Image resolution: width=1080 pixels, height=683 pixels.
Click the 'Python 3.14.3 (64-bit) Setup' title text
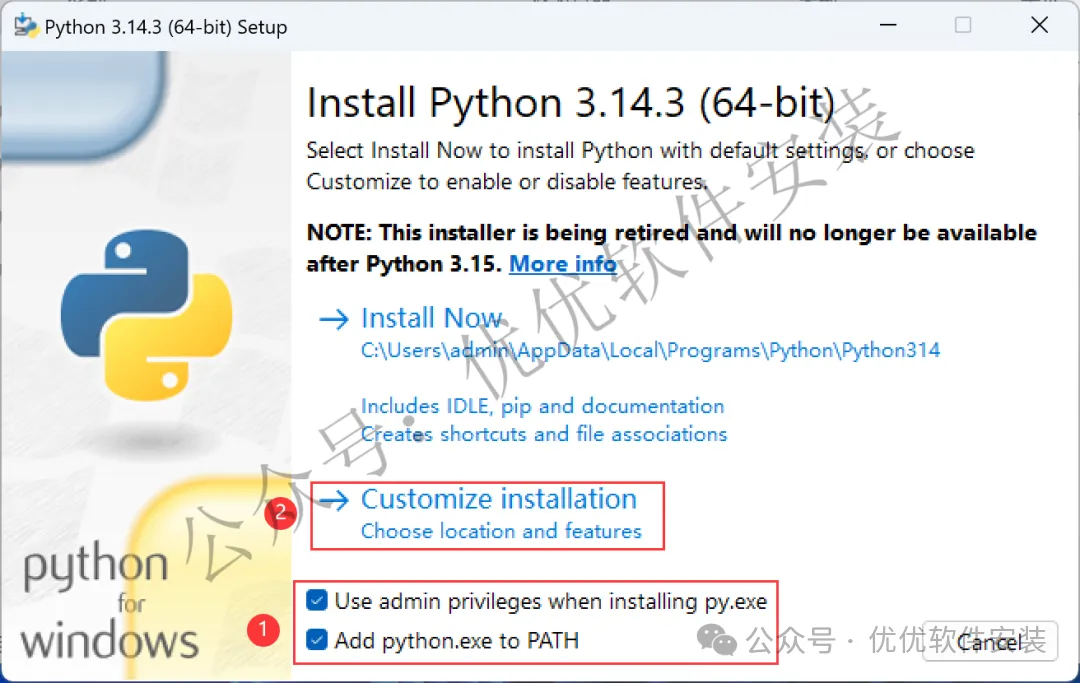pos(166,27)
